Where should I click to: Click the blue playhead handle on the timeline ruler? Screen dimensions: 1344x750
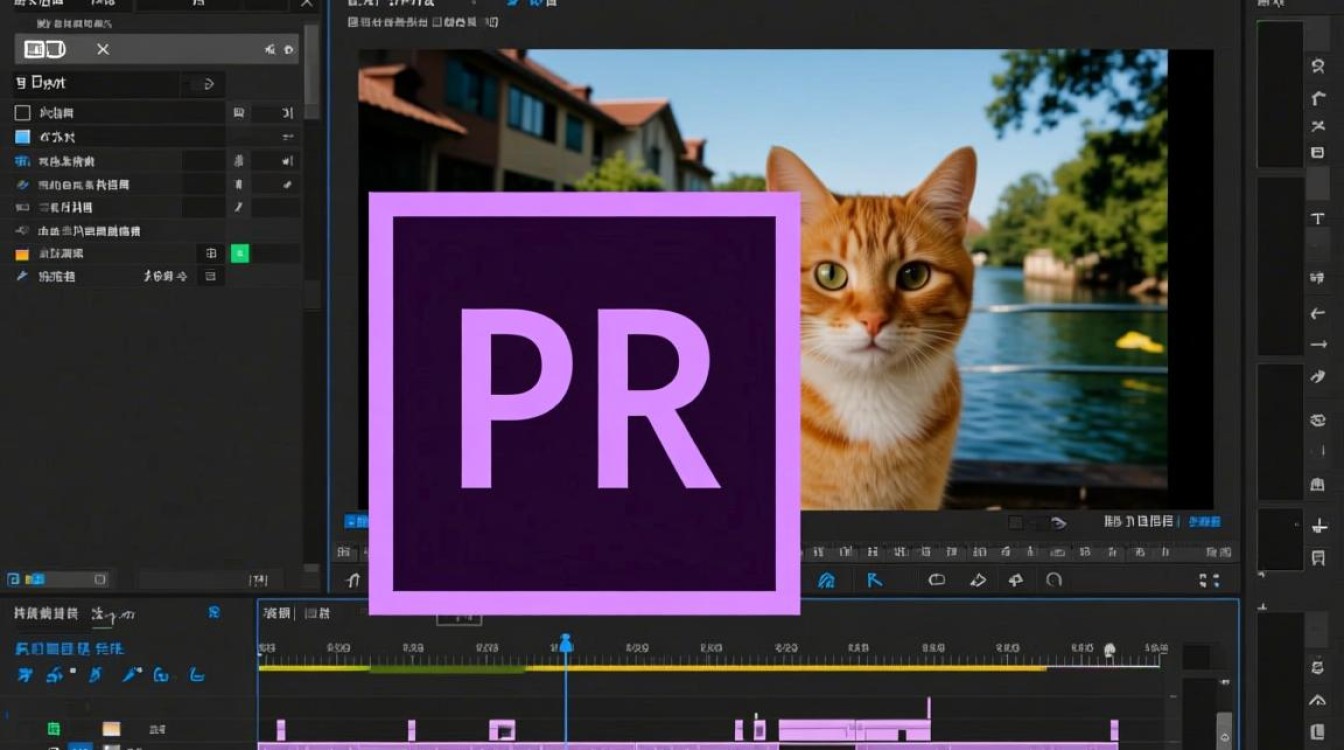(566, 643)
